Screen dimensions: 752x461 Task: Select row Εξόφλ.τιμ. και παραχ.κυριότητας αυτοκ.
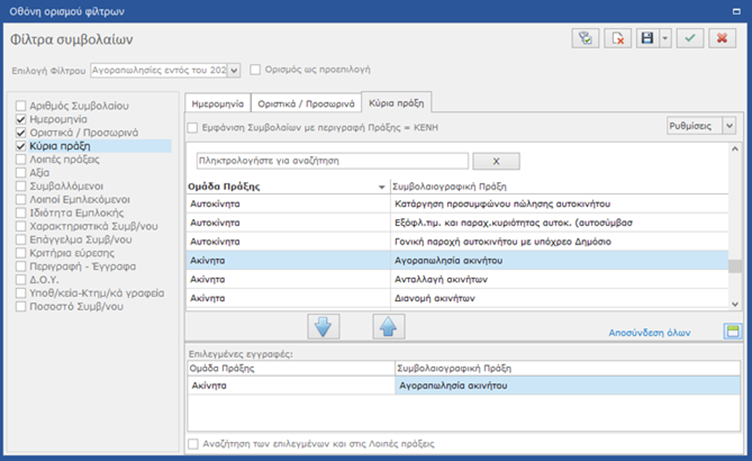coord(457,223)
